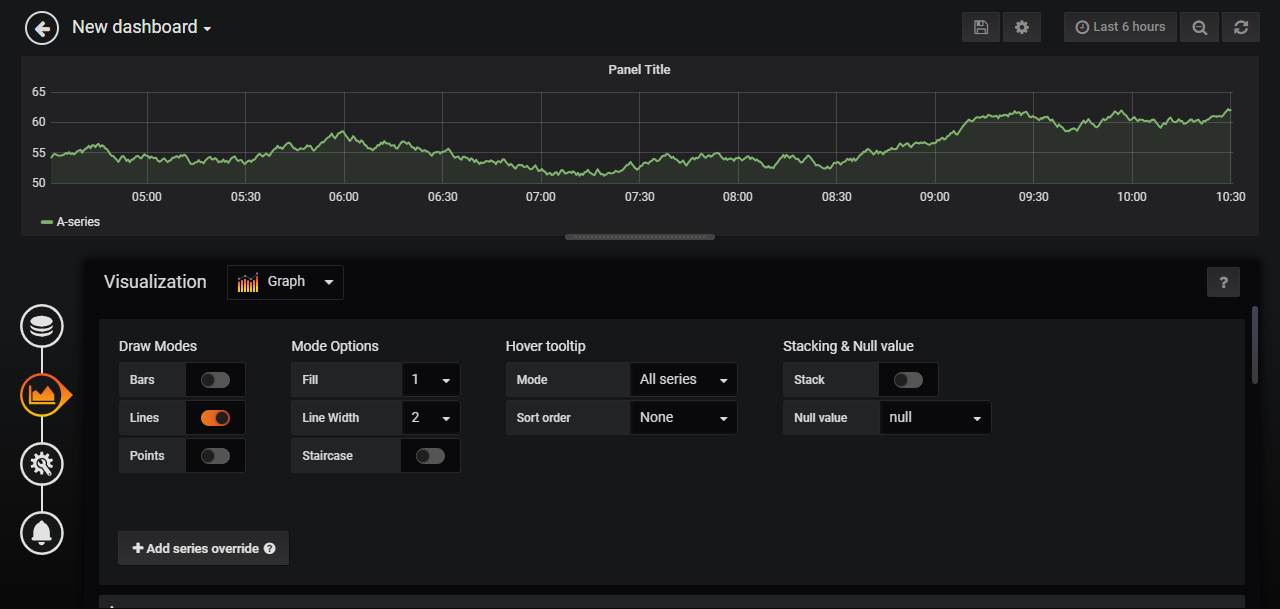The height and width of the screenshot is (609, 1280).
Task: Disable the Lines draw mode toggle
Action: (x=214, y=417)
